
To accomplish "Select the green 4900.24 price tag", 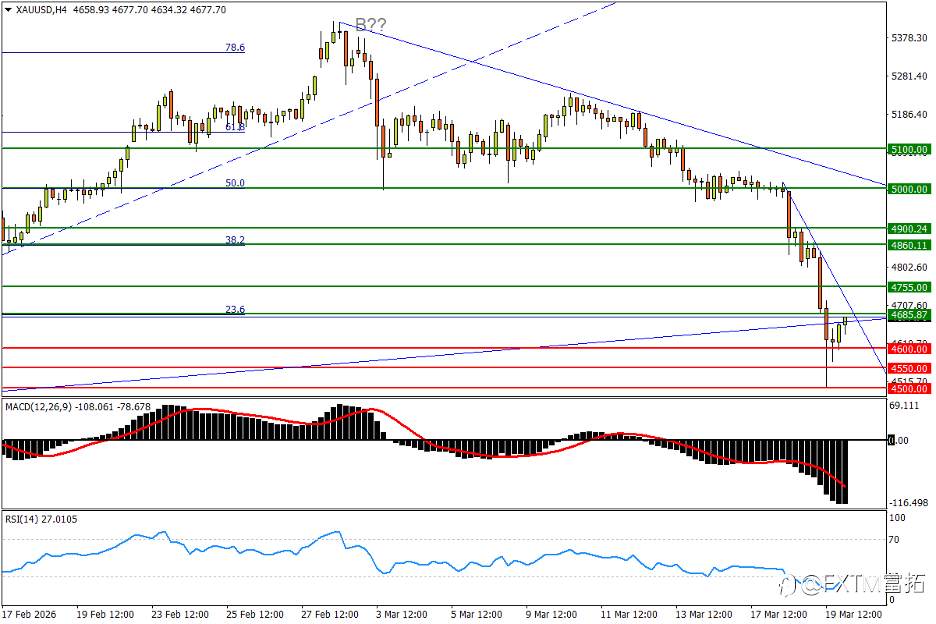I will pyautogui.click(x=909, y=229).
